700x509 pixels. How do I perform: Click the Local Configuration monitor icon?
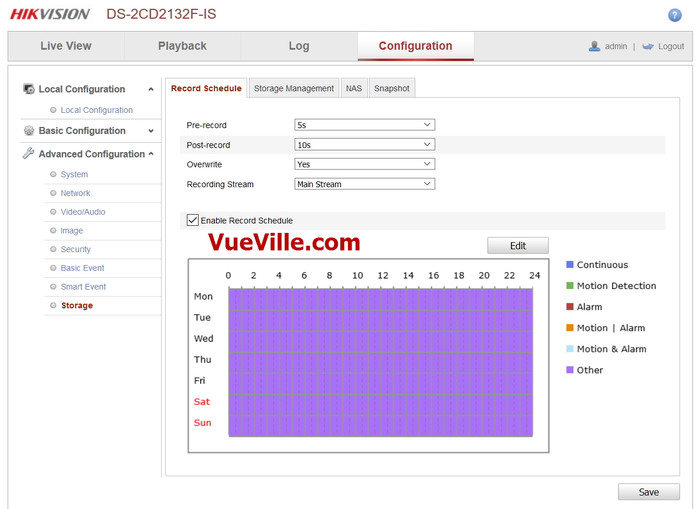[x=29, y=89]
